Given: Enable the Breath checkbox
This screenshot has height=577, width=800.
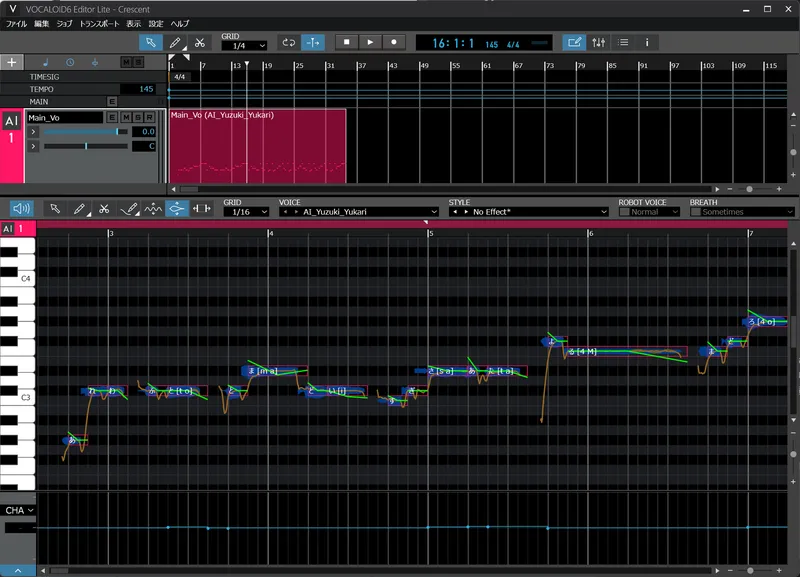Looking at the screenshot, I should coord(695,212).
